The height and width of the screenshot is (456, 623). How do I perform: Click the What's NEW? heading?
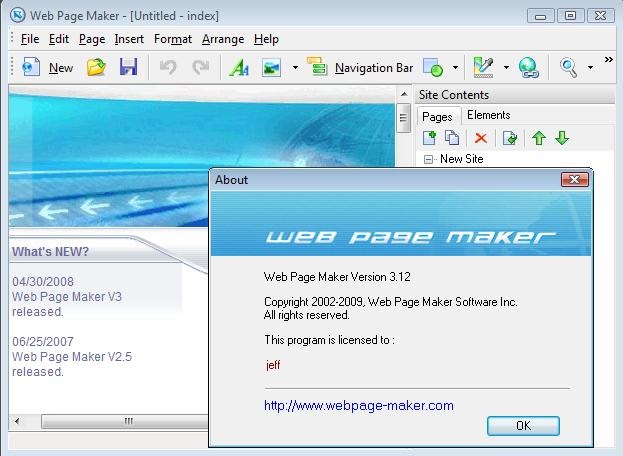pos(50,251)
